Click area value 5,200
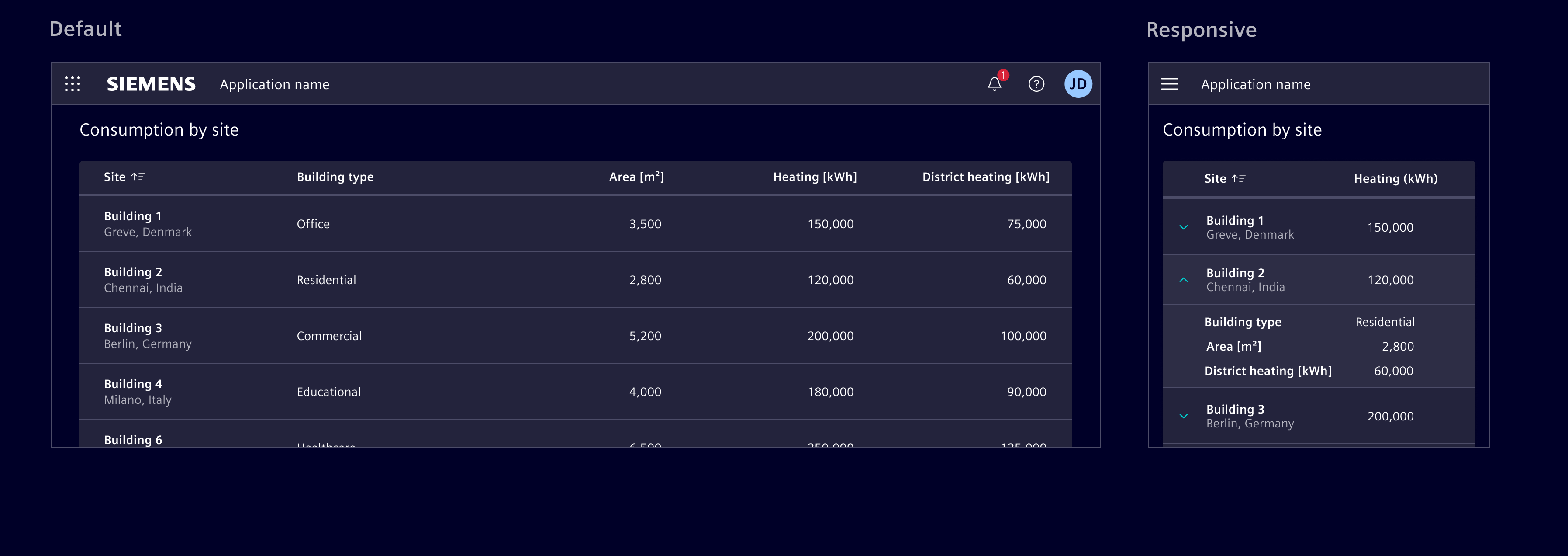This screenshot has width=1568, height=556. click(x=645, y=336)
